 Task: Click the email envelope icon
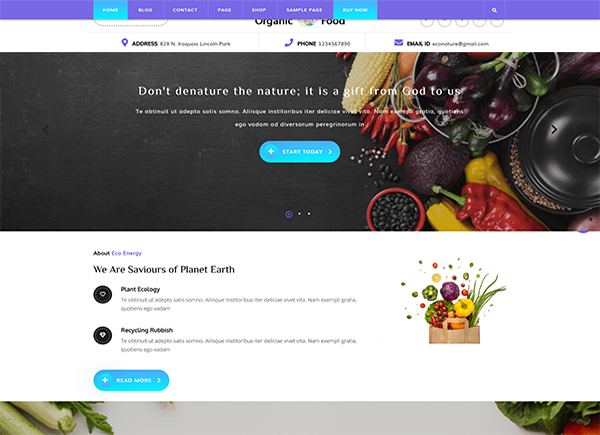coord(399,42)
